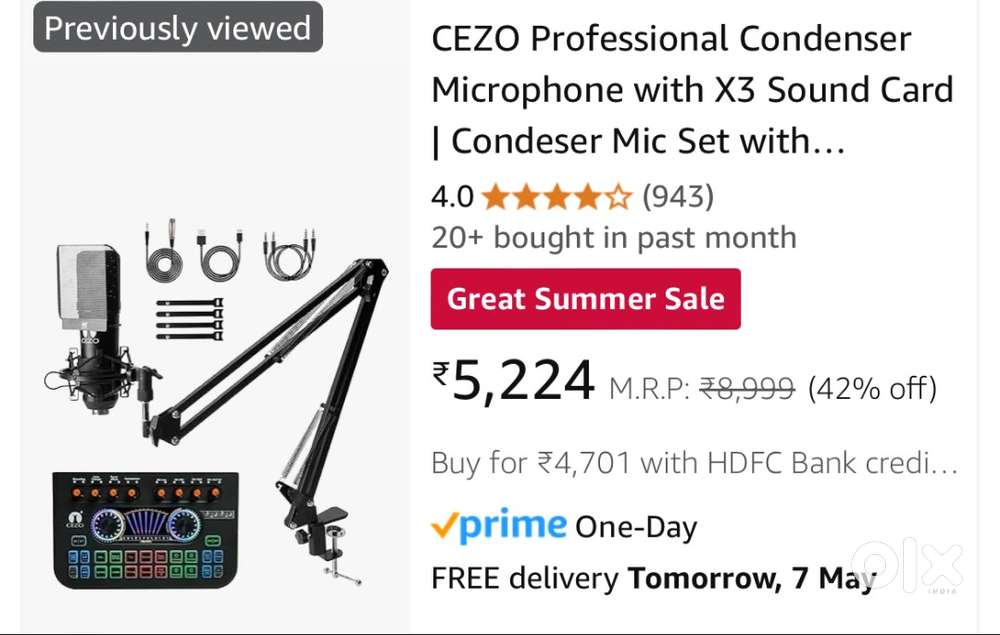Click the OLX watermark logo
The width and height of the screenshot is (1000, 635).
[907, 566]
